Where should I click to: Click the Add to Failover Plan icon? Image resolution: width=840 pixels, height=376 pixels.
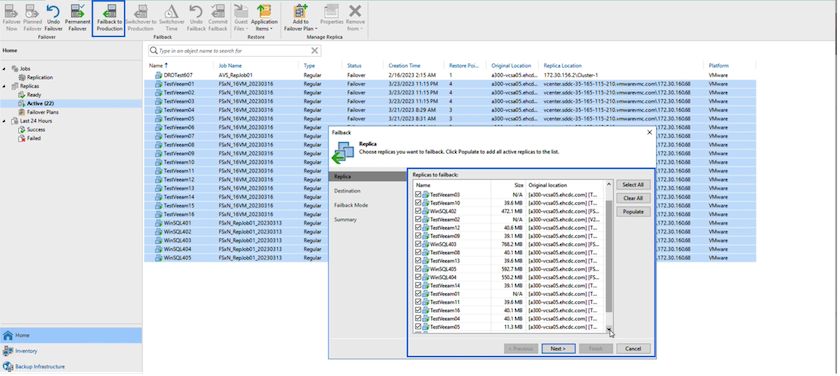[301, 11]
